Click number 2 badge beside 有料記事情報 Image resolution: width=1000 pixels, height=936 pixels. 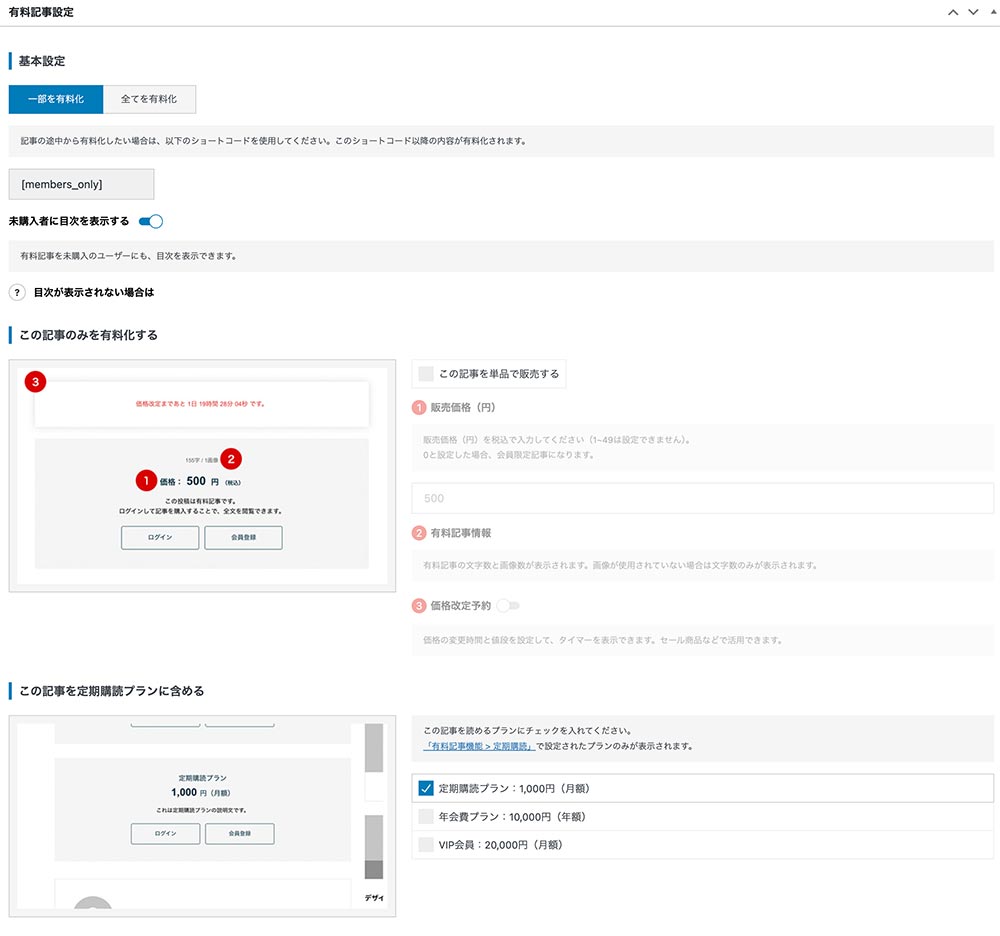[419, 534]
